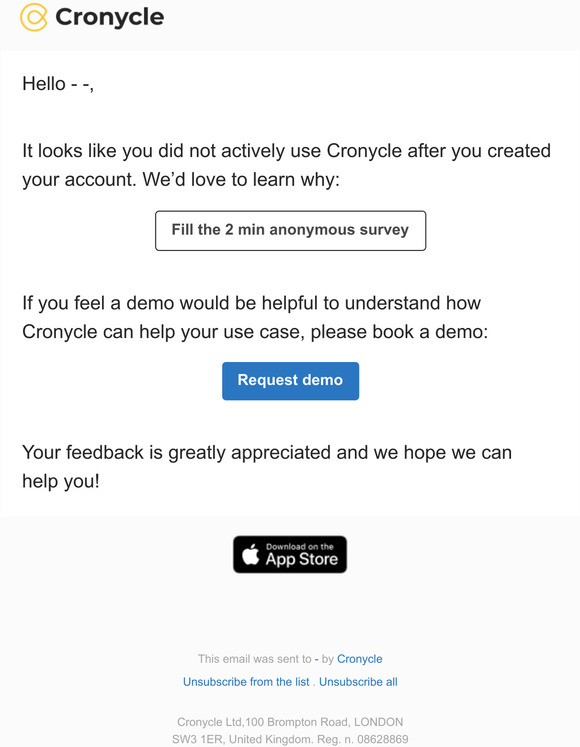Follow the Cronycle link in footer
580x747 pixels.
click(x=359, y=659)
